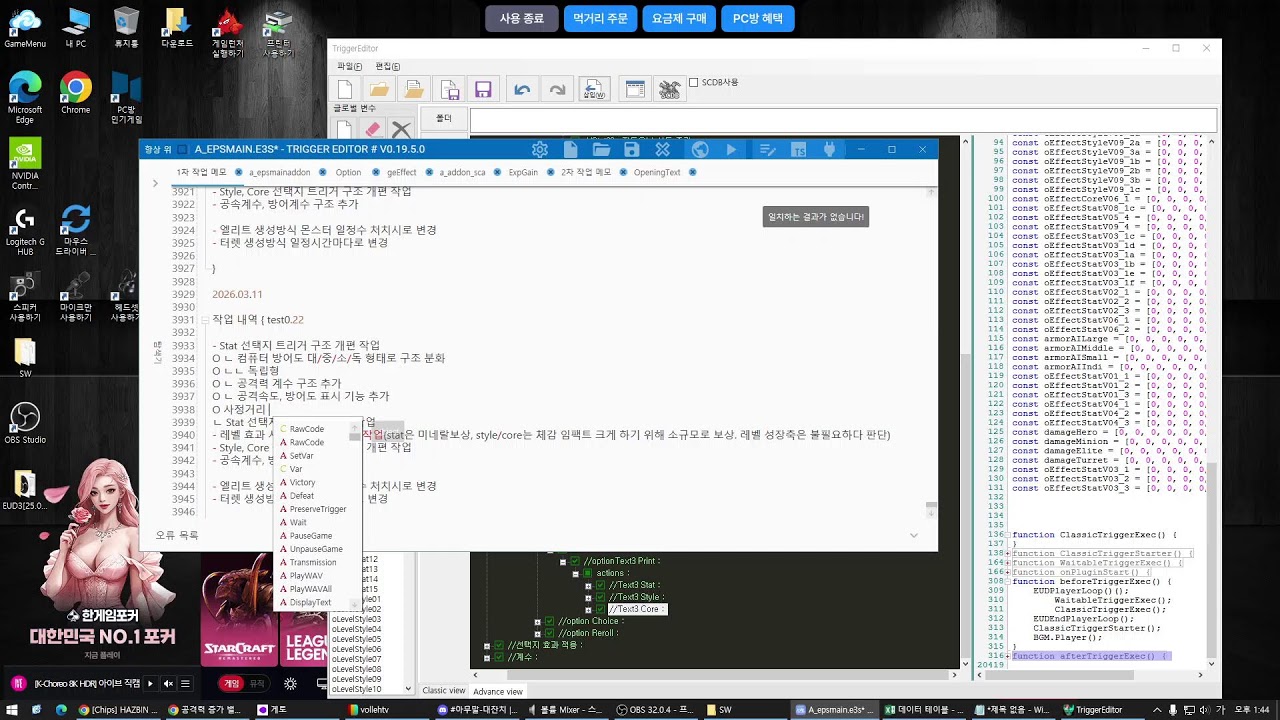The height and width of the screenshot is (720, 1280).
Task: Toggle the 항상 위 always-on-top checkbox
Action: coord(183,149)
